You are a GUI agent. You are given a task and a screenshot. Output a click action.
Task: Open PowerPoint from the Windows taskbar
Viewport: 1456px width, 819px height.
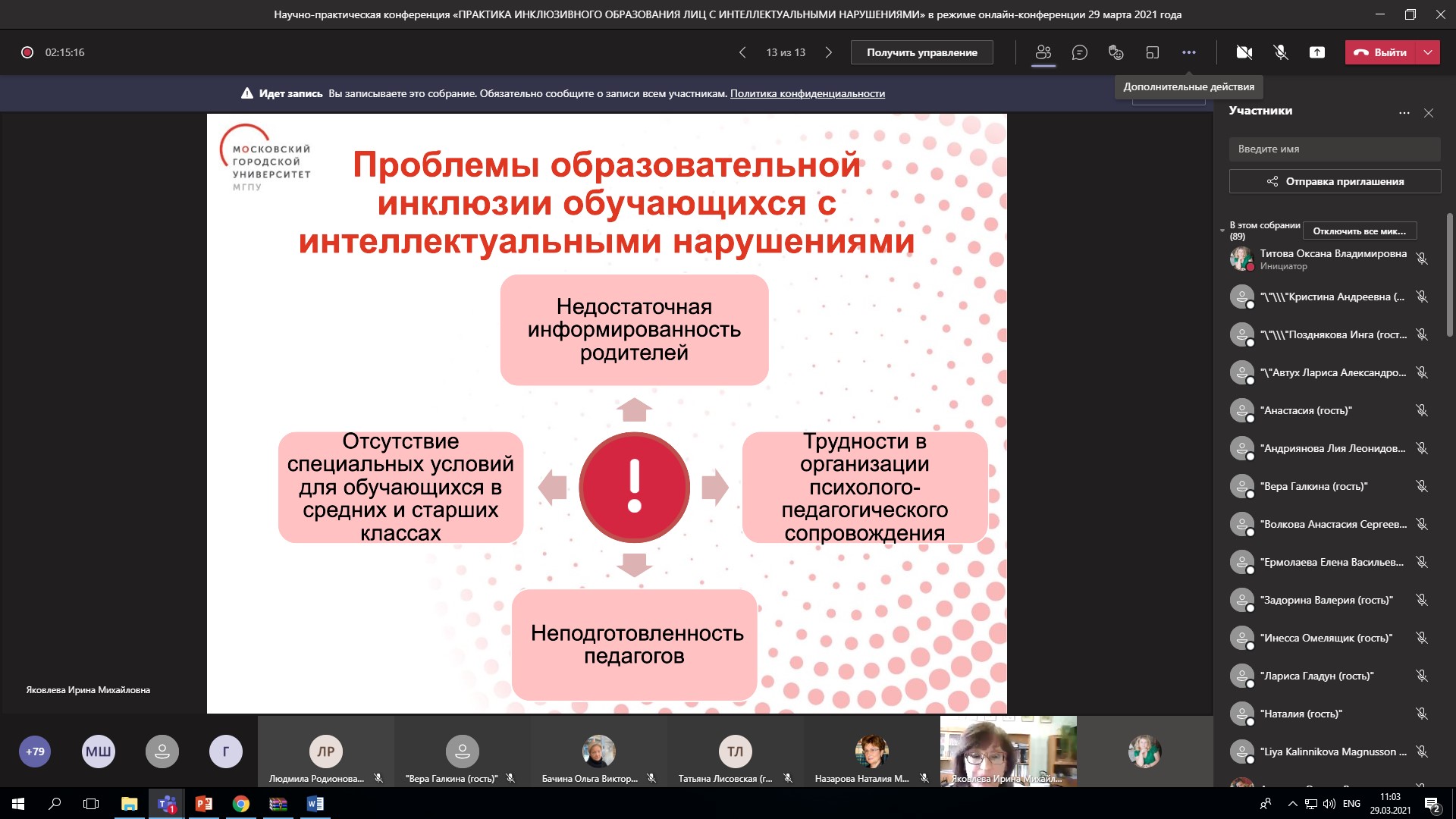(x=203, y=804)
